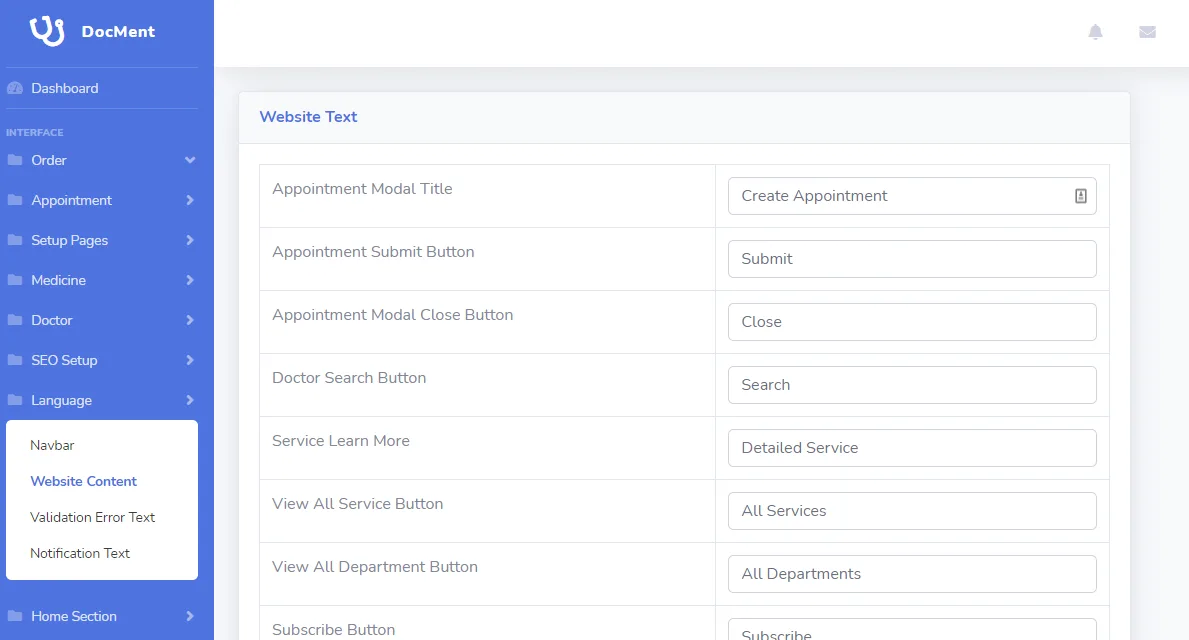The image size is (1189, 640).
Task: Click the Doctor folder icon
Action: [x=15, y=320]
